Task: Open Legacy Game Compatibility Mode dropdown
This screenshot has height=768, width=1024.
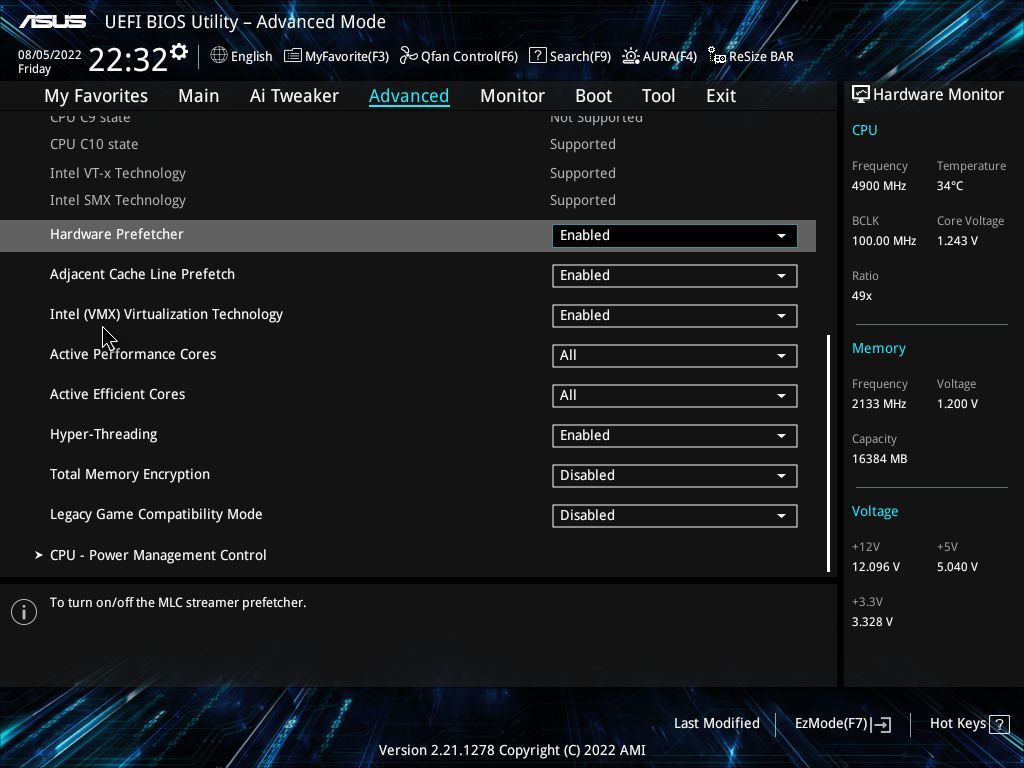Action: tap(675, 515)
